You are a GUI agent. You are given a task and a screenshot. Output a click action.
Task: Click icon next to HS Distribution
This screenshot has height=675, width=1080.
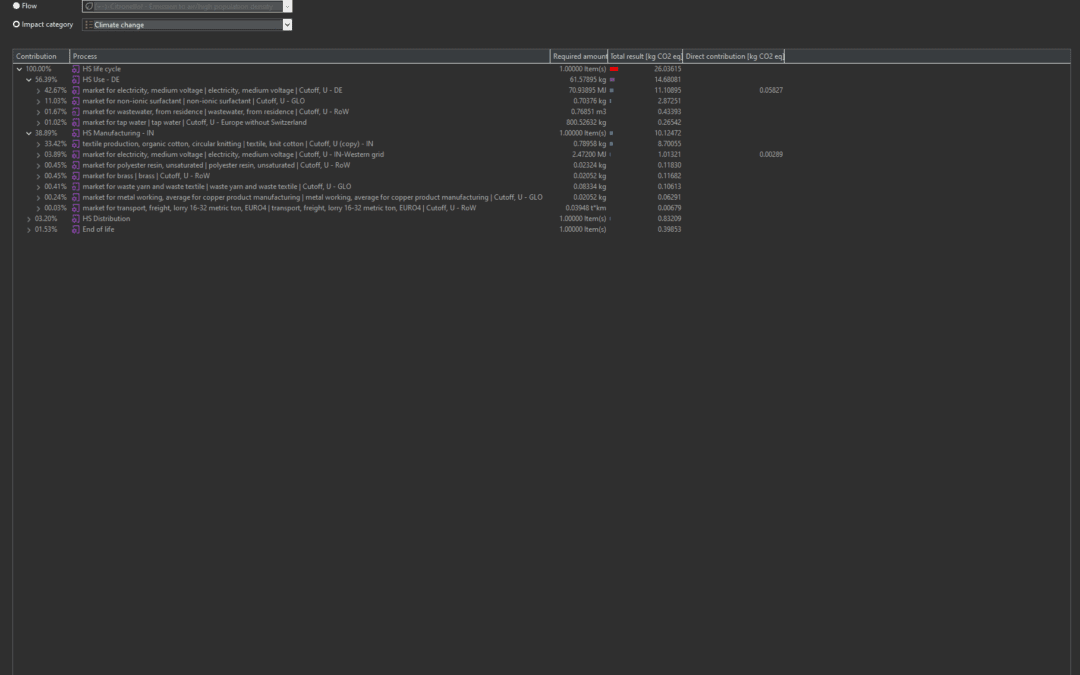pos(76,219)
